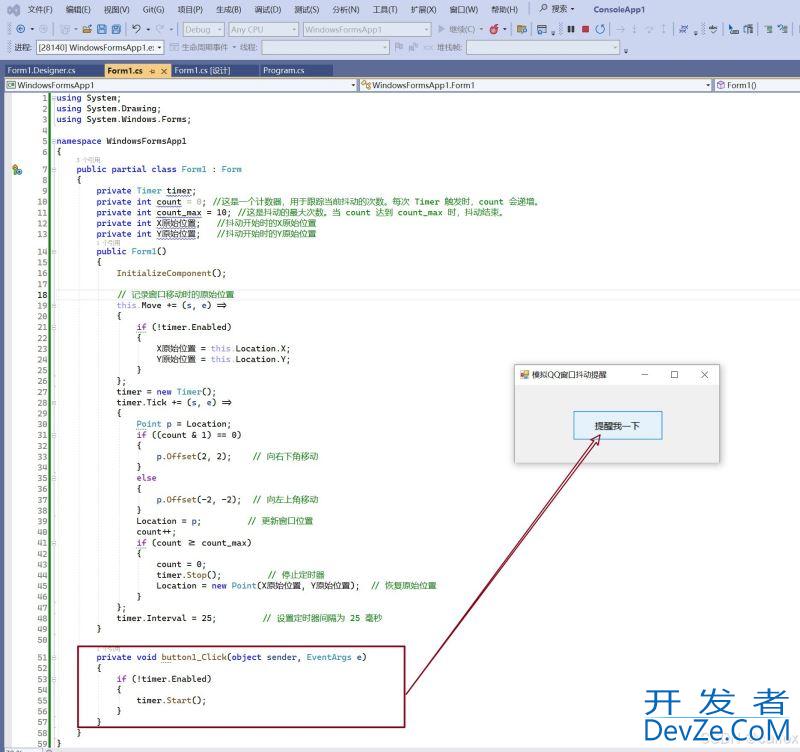Click the app icon in 模拟QQ窗口抖动提醒 title bar
This screenshot has height=752, width=800.
tap(524, 374)
